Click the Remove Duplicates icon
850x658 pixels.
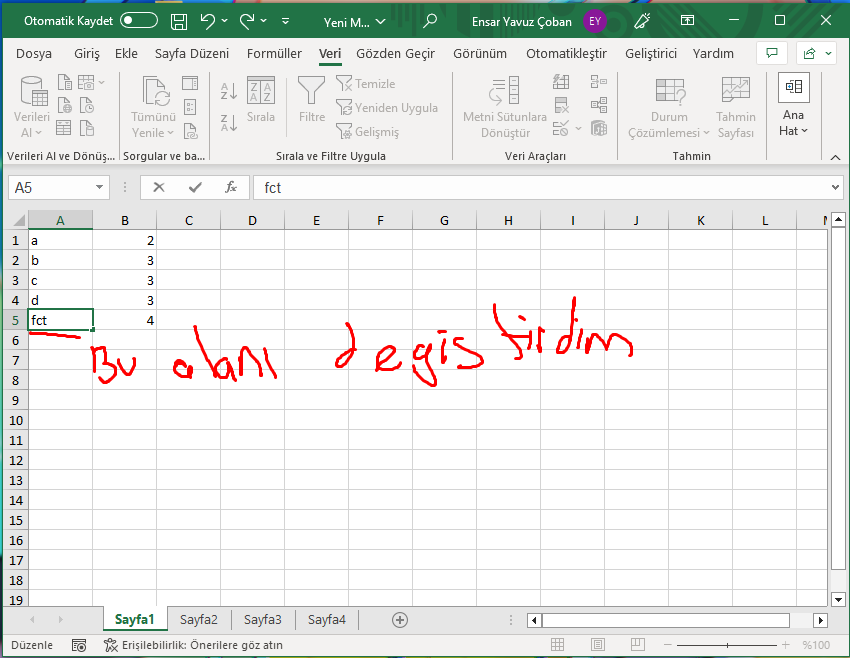click(x=561, y=105)
